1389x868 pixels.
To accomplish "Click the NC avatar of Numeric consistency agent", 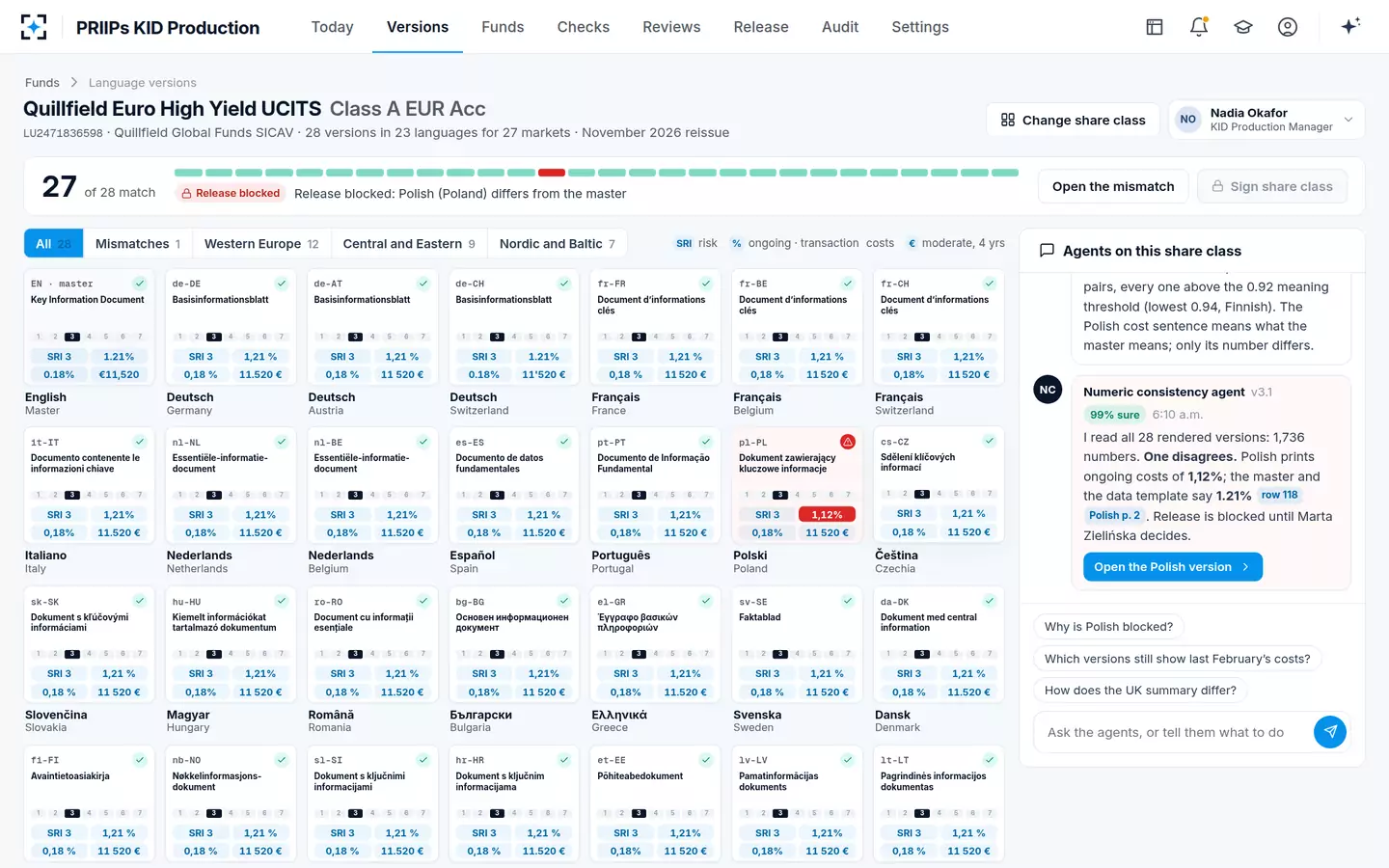I will point(1048,390).
